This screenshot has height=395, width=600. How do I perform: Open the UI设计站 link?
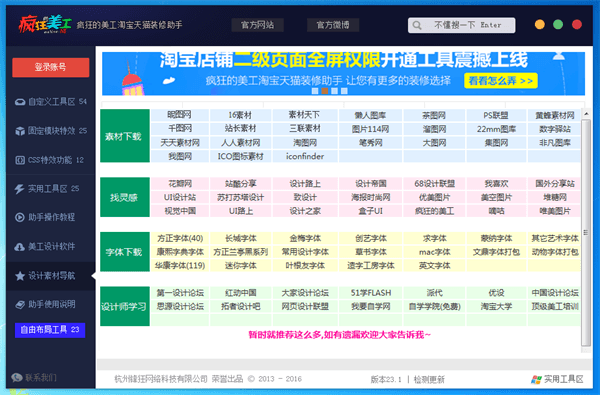point(180,198)
